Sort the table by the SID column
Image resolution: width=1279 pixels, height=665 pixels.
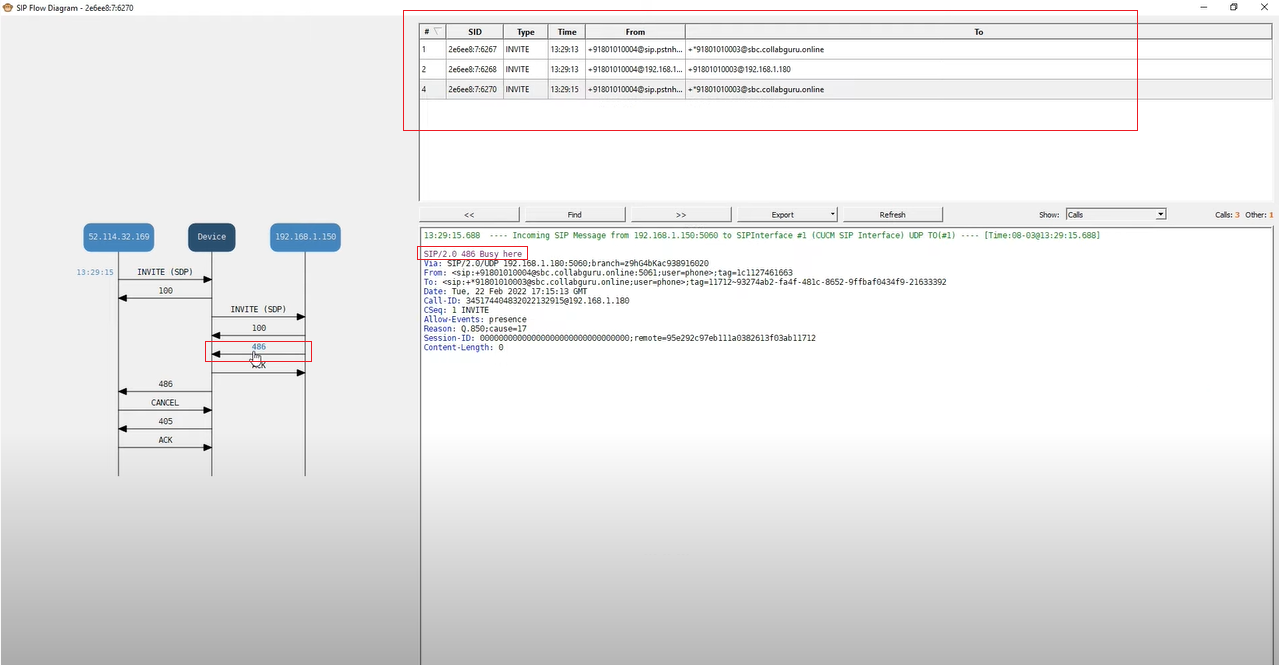pyautogui.click(x=474, y=32)
